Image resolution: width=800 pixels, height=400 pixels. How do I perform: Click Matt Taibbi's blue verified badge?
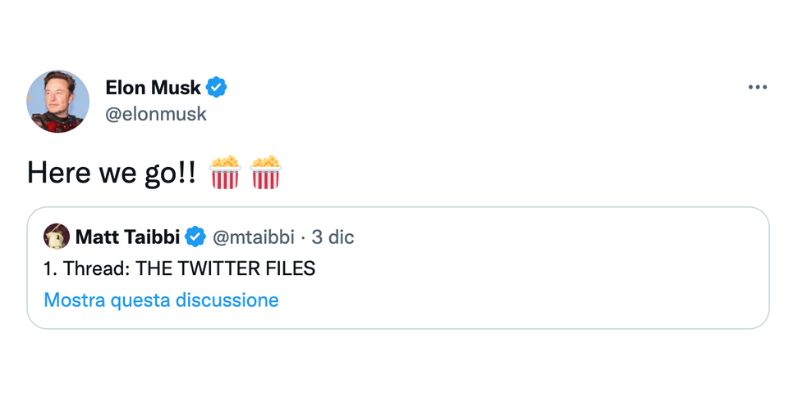[197, 237]
